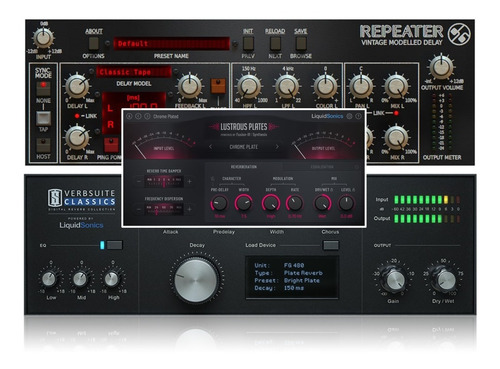Click the INIT / PREV preset button

(248, 43)
